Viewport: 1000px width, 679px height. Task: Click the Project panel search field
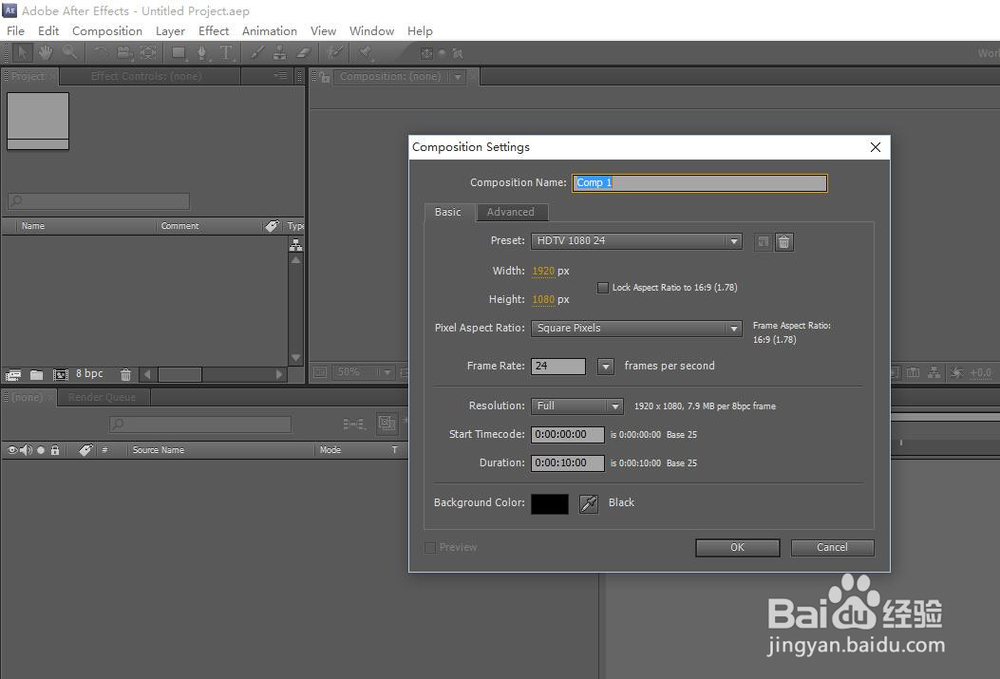click(x=99, y=201)
